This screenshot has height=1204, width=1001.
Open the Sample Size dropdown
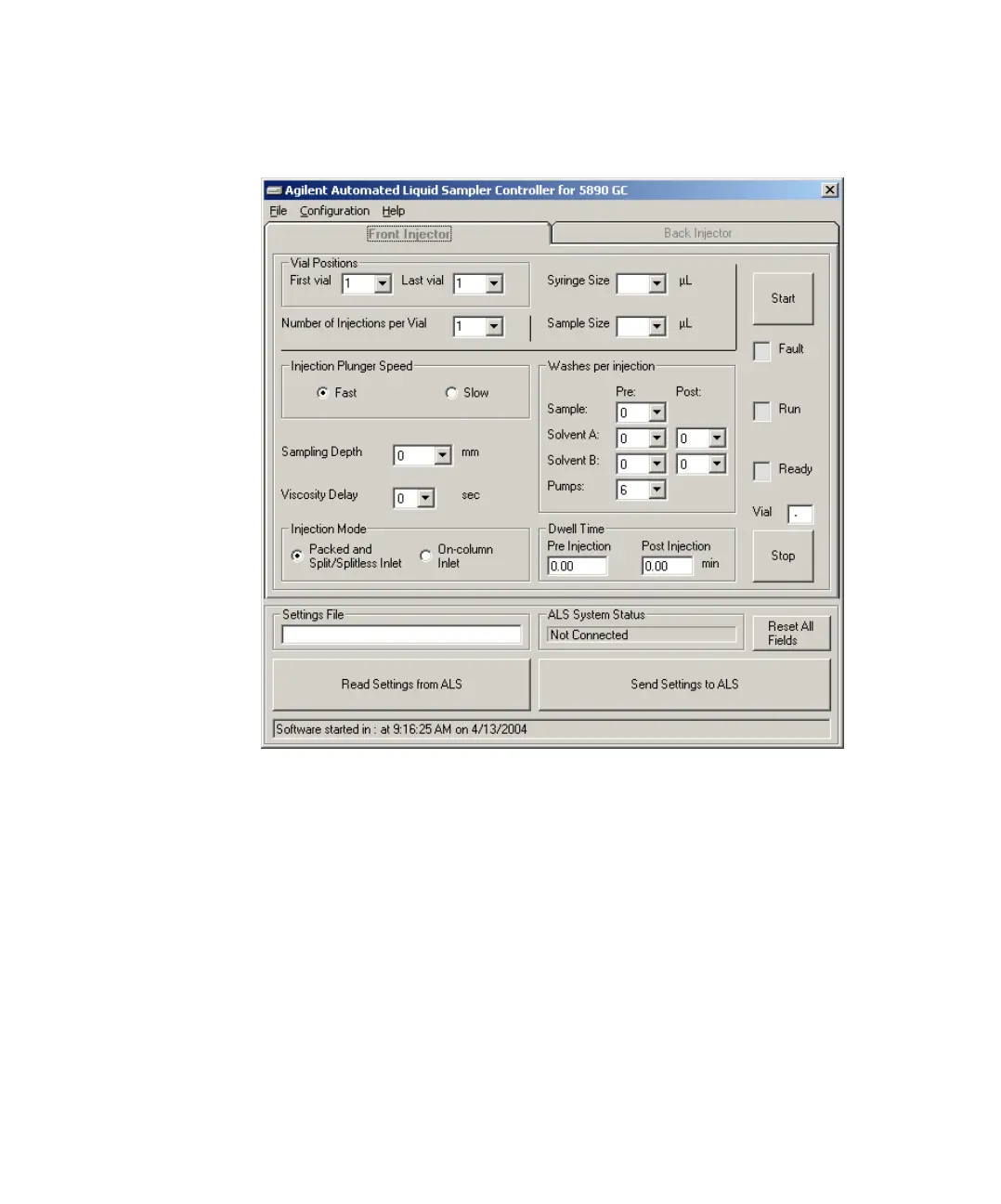click(x=657, y=326)
